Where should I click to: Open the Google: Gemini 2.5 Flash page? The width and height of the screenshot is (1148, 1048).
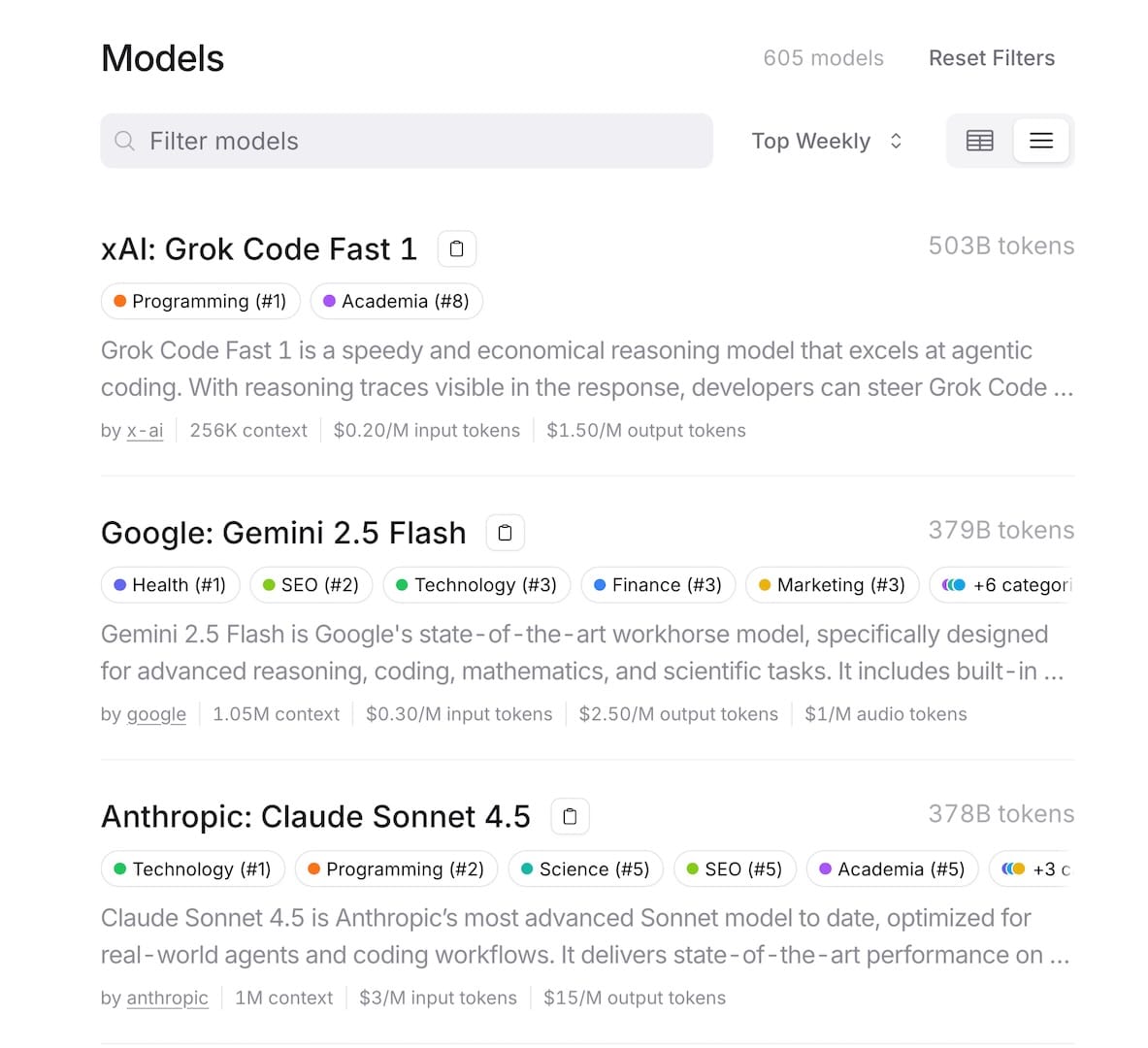click(x=283, y=533)
